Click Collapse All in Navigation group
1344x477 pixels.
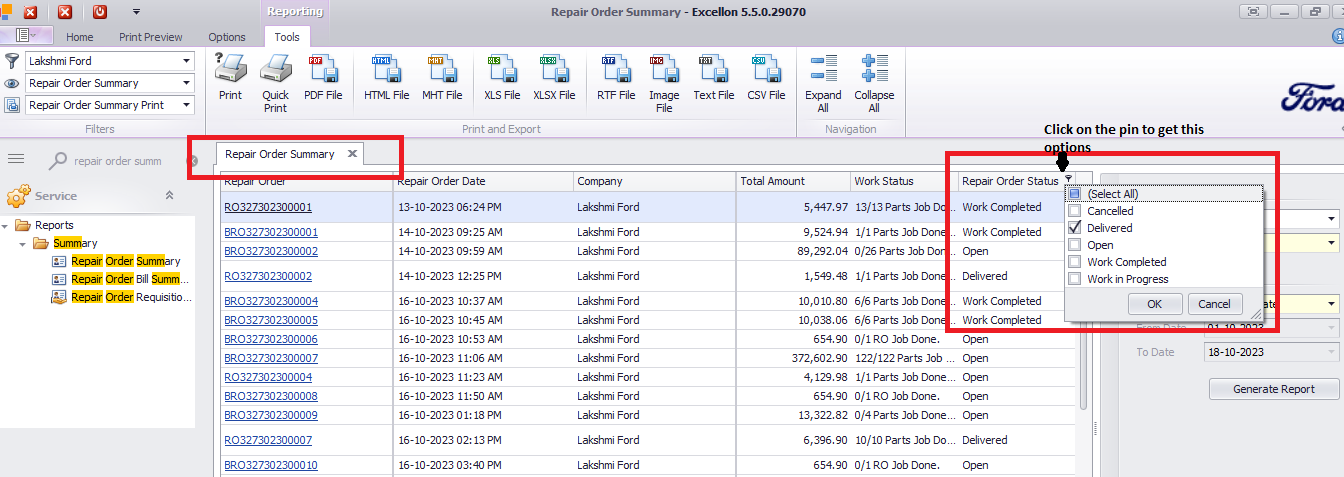click(874, 83)
